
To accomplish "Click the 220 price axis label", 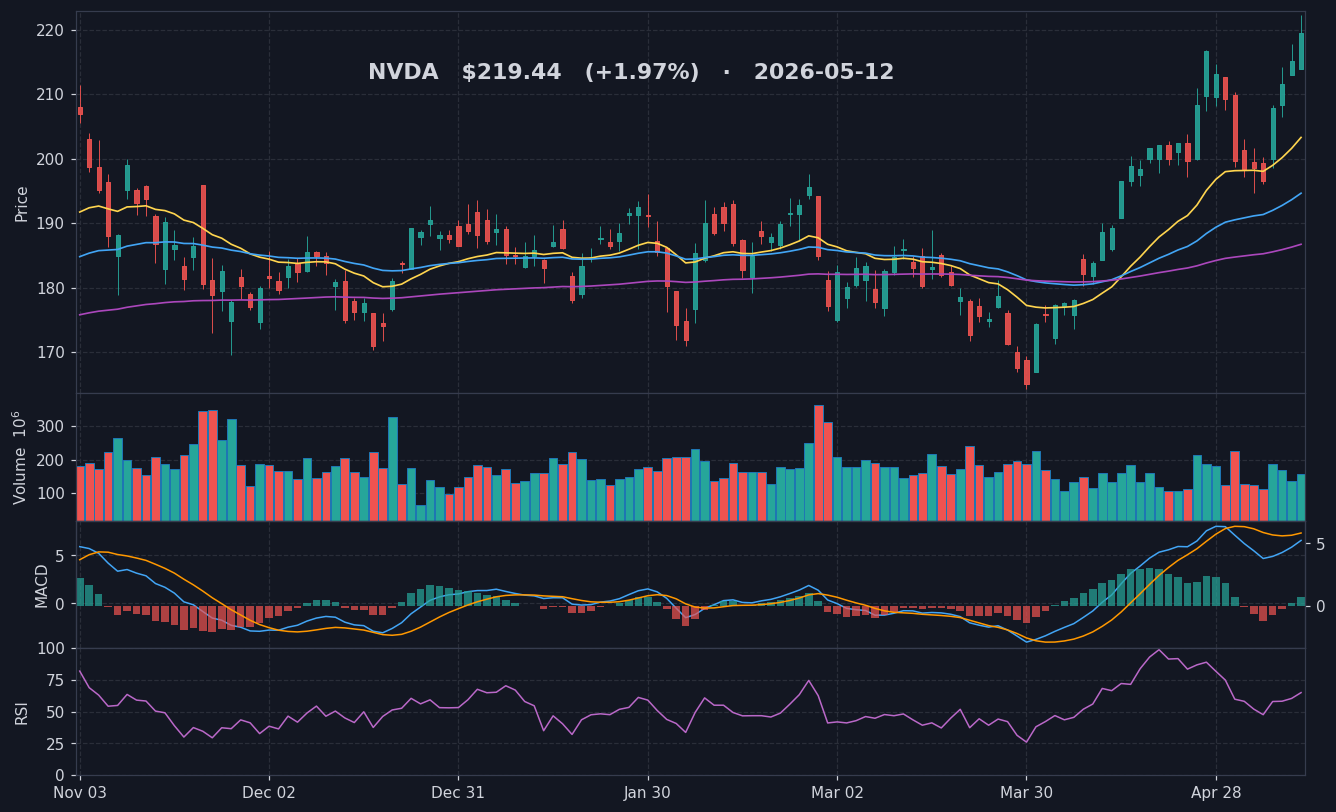I will [x=50, y=31].
